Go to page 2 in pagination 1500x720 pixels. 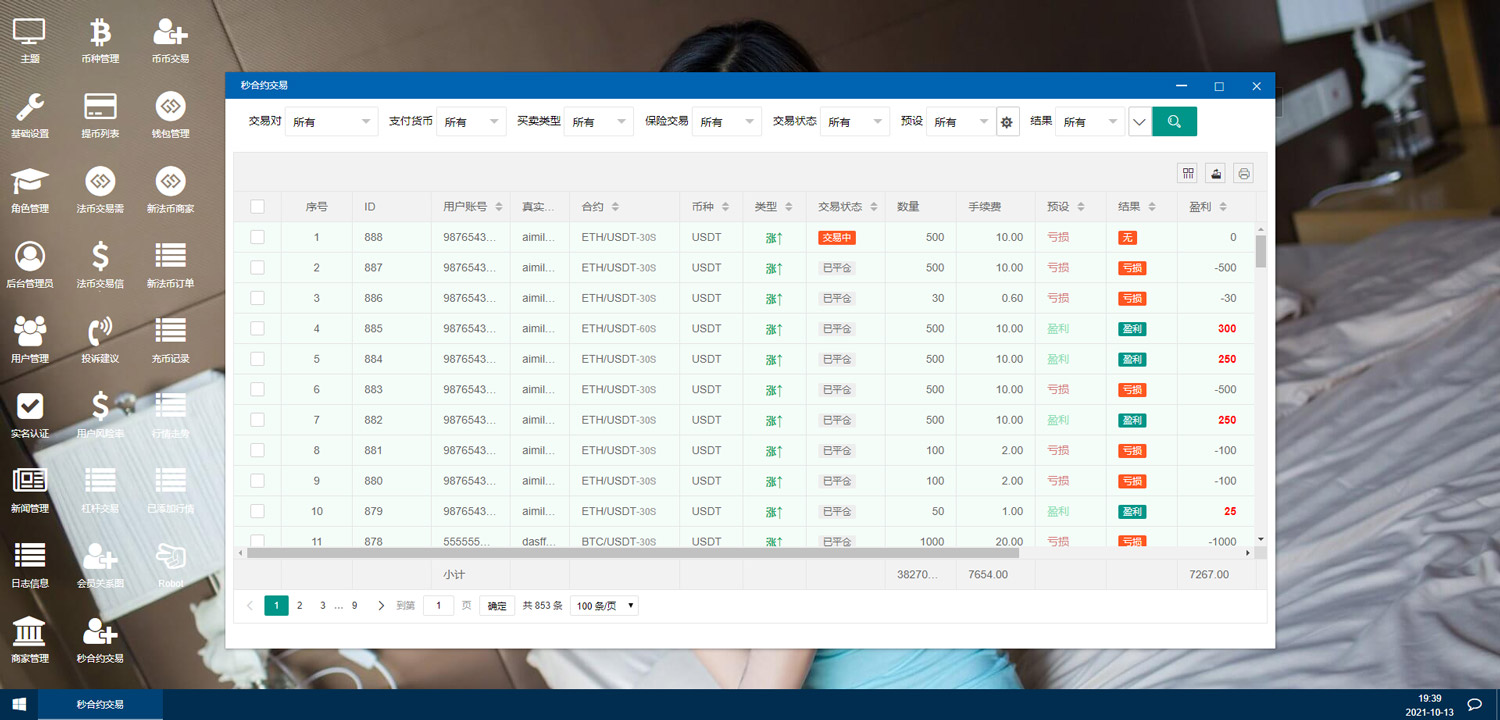click(x=299, y=606)
